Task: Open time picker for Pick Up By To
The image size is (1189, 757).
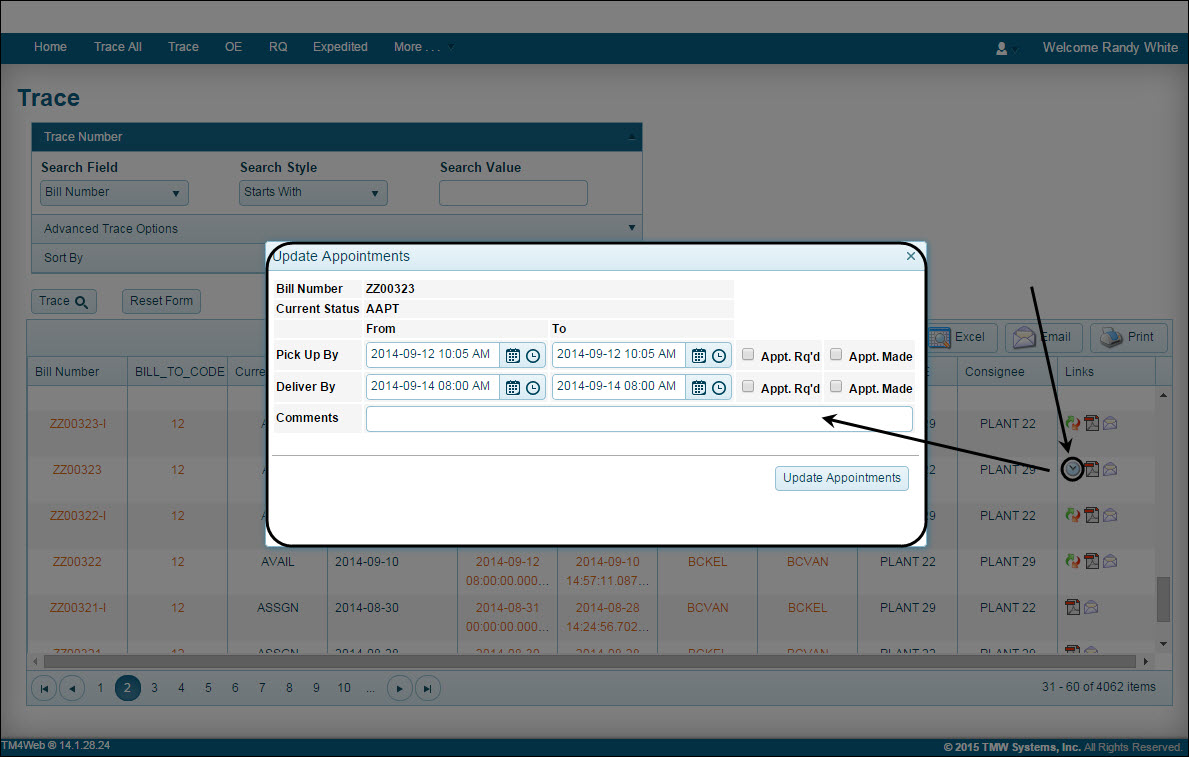Action: [x=719, y=356]
